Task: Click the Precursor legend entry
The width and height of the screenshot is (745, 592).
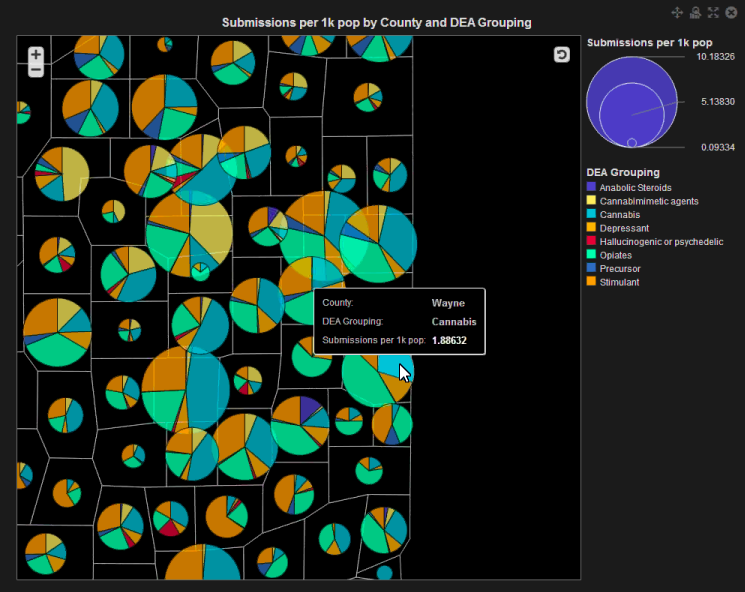Action: click(x=621, y=269)
